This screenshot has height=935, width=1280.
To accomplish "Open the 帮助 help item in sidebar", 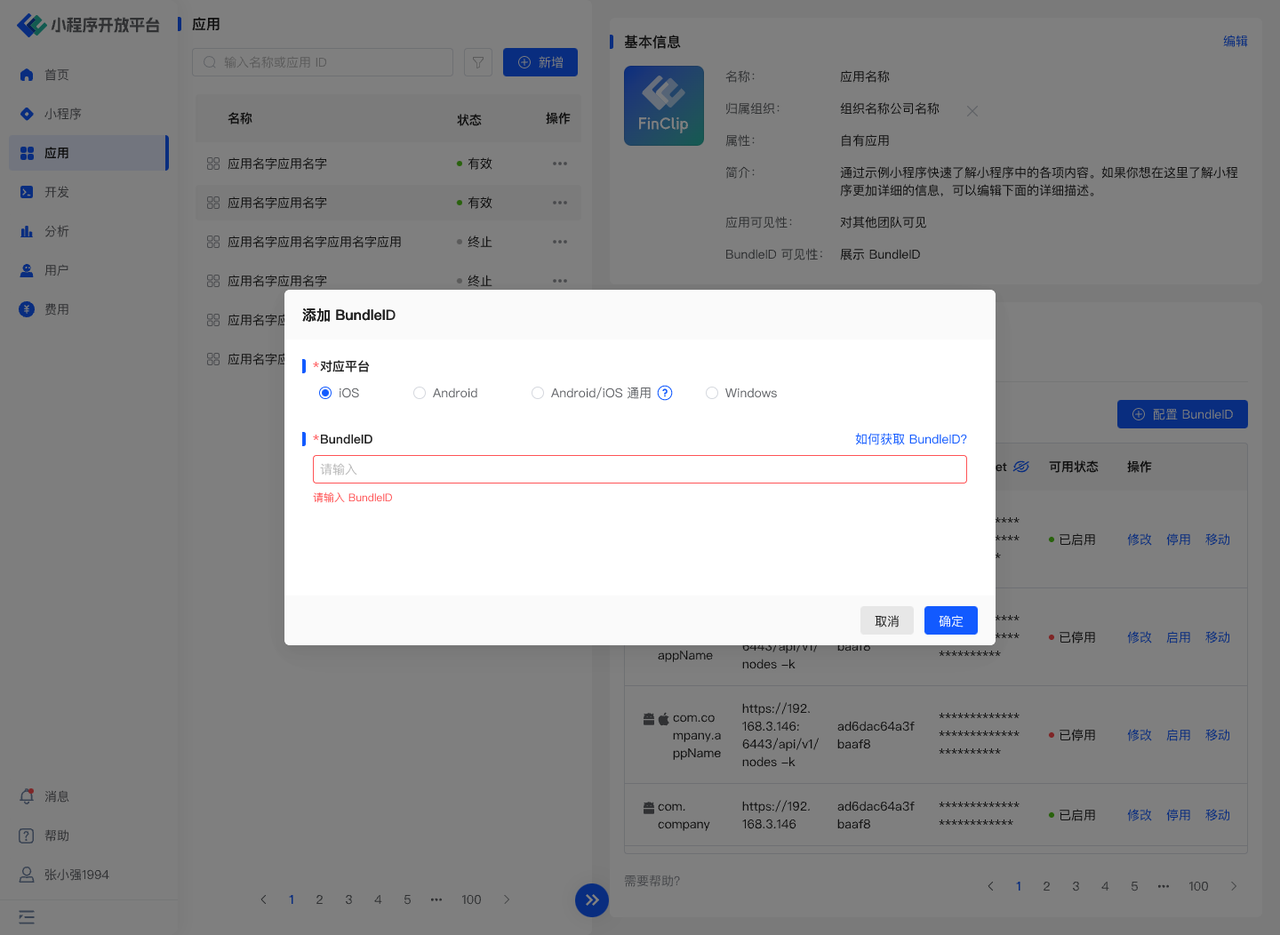I will [57, 835].
